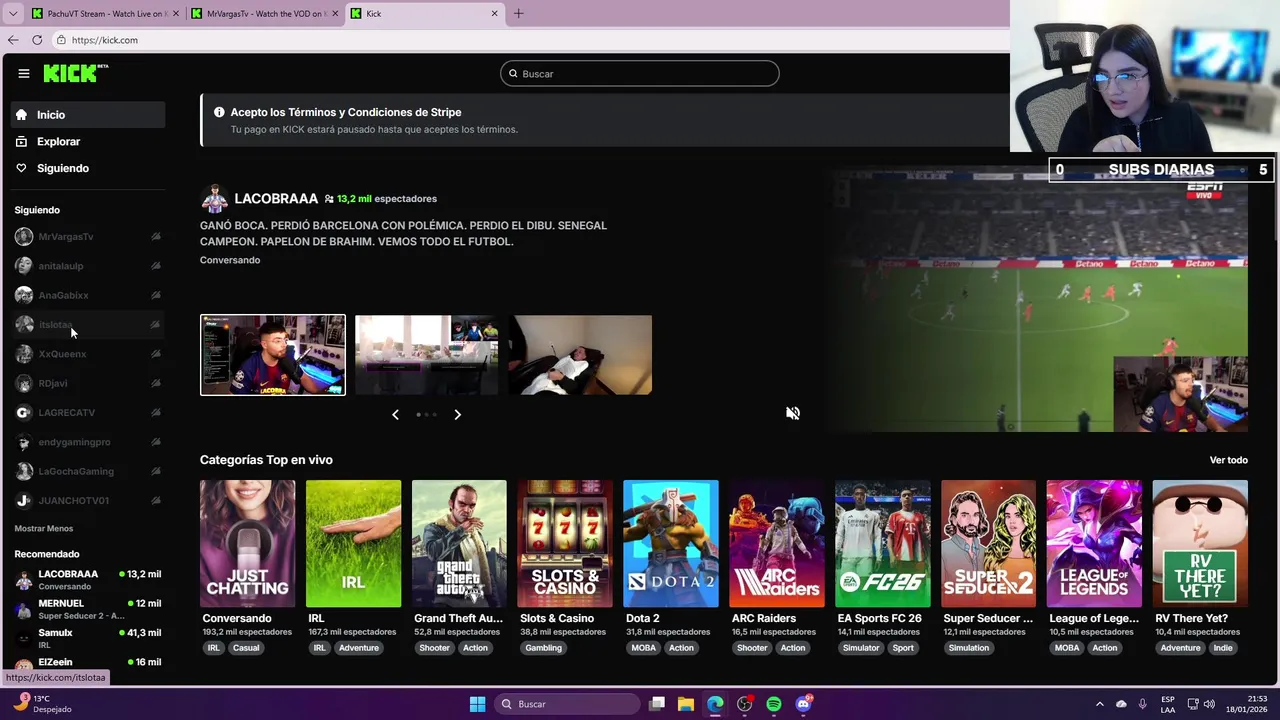Open a new browser tab

518,14
